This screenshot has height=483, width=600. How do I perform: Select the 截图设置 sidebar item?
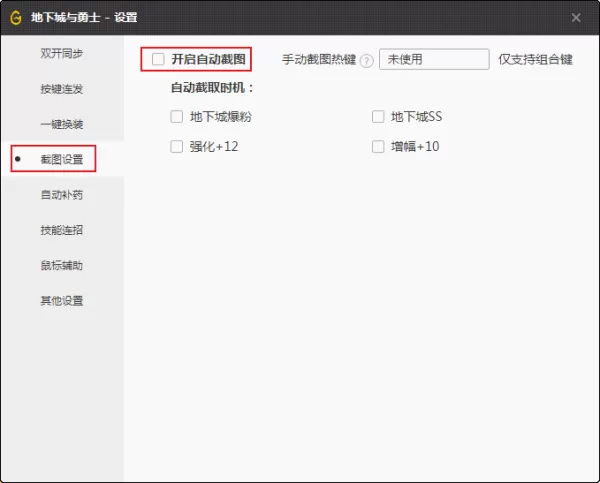click(62, 159)
